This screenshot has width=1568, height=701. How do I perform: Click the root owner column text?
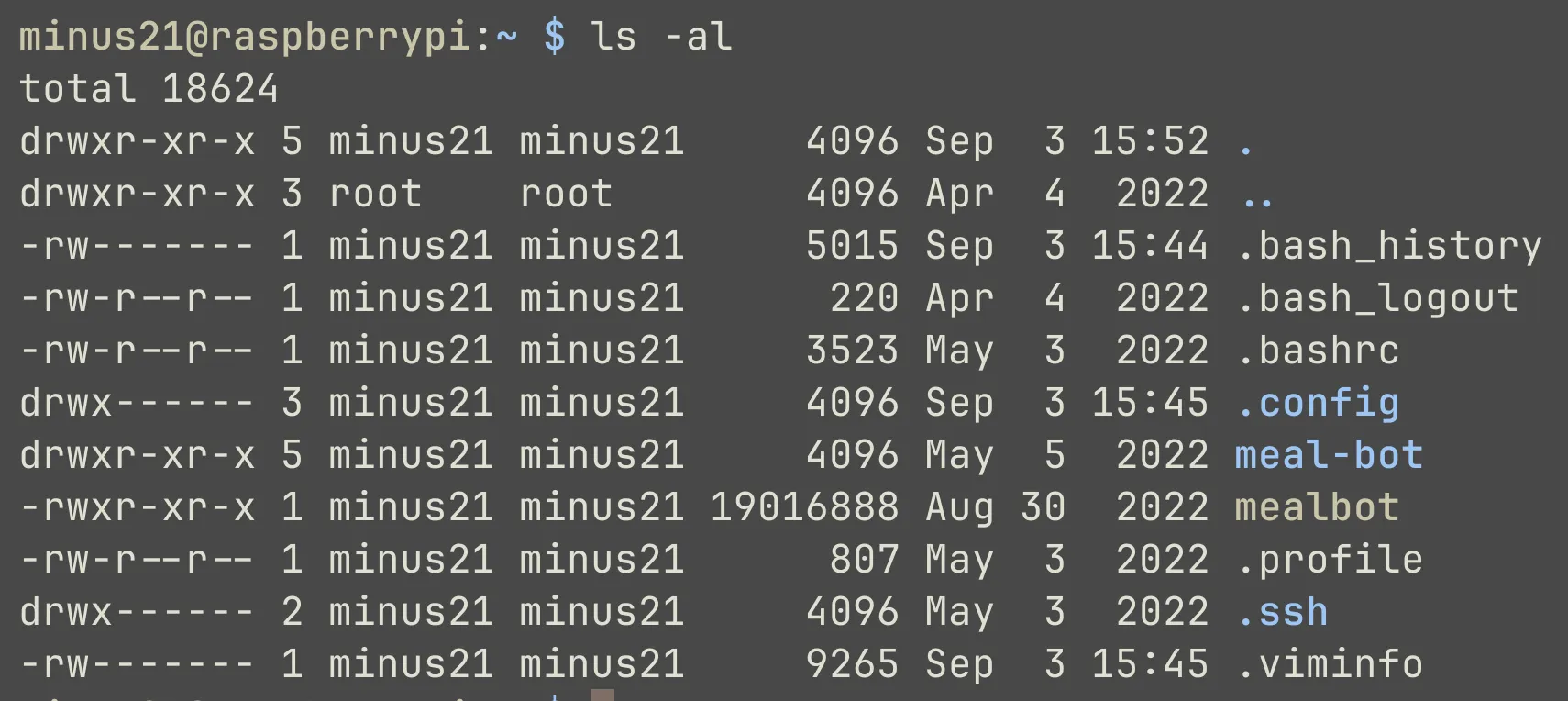click(x=375, y=194)
